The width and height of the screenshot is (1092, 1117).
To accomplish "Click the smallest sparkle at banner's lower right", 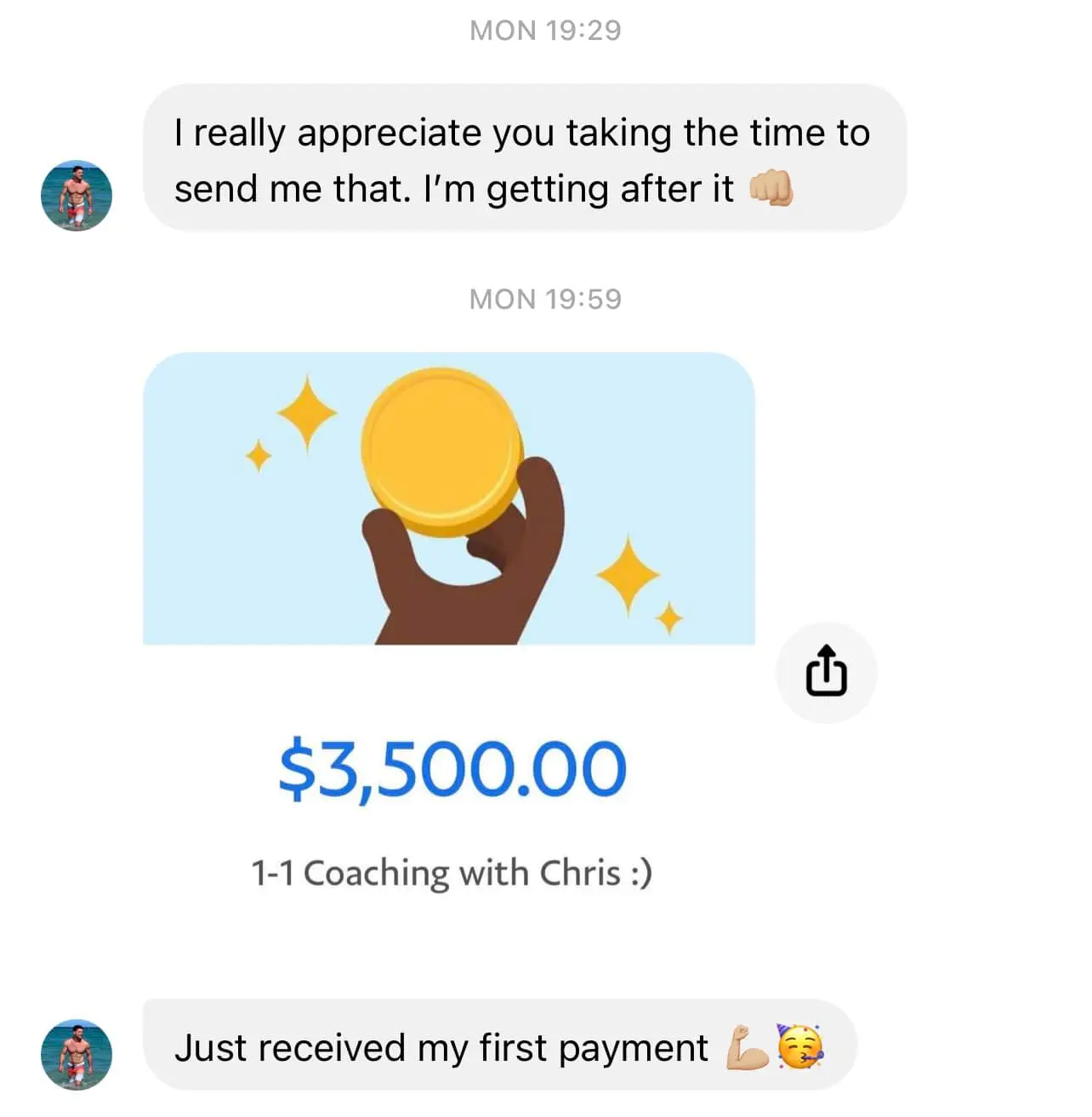I will [x=670, y=618].
